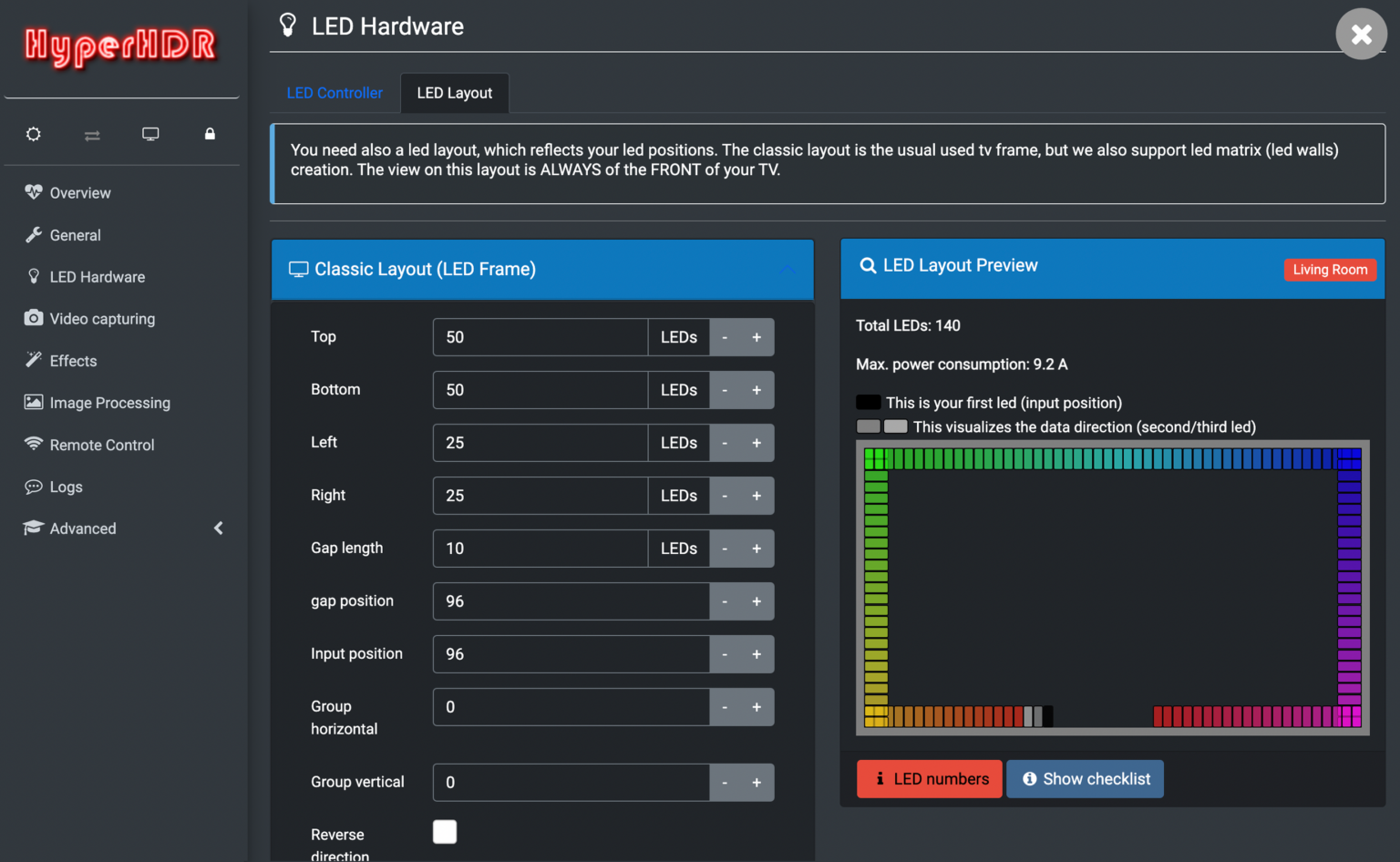The width and height of the screenshot is (1400, 862).
Task: Open Image Processing from the sidebar
Action: click(33, 402)
